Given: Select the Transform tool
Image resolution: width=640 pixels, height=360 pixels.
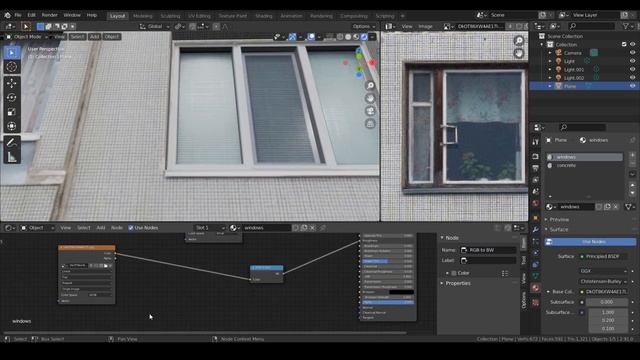Looking at the screenshot, I should pyautogui.click(x=11, y=126).
